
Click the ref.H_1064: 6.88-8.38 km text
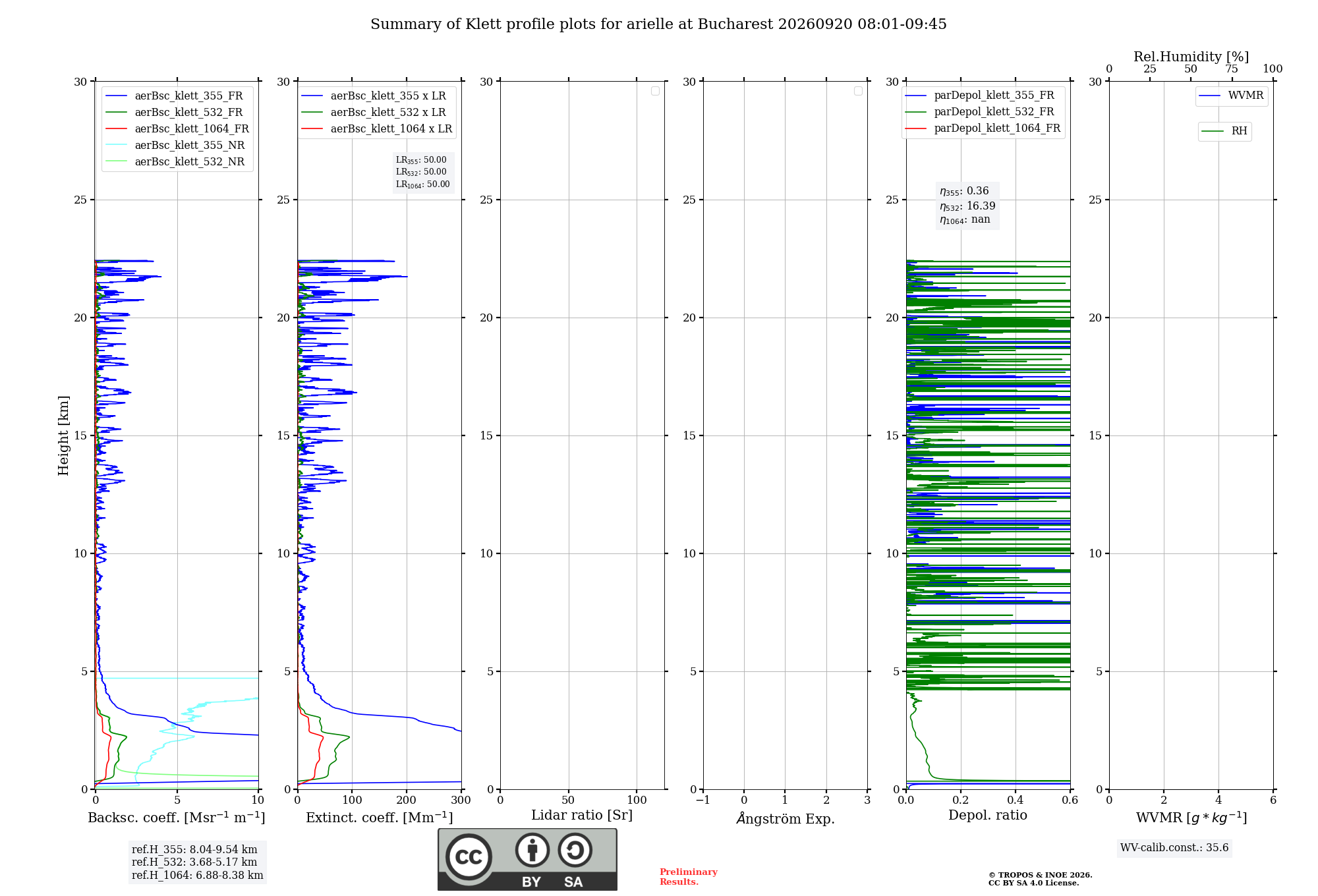click(x=198, y=876)
